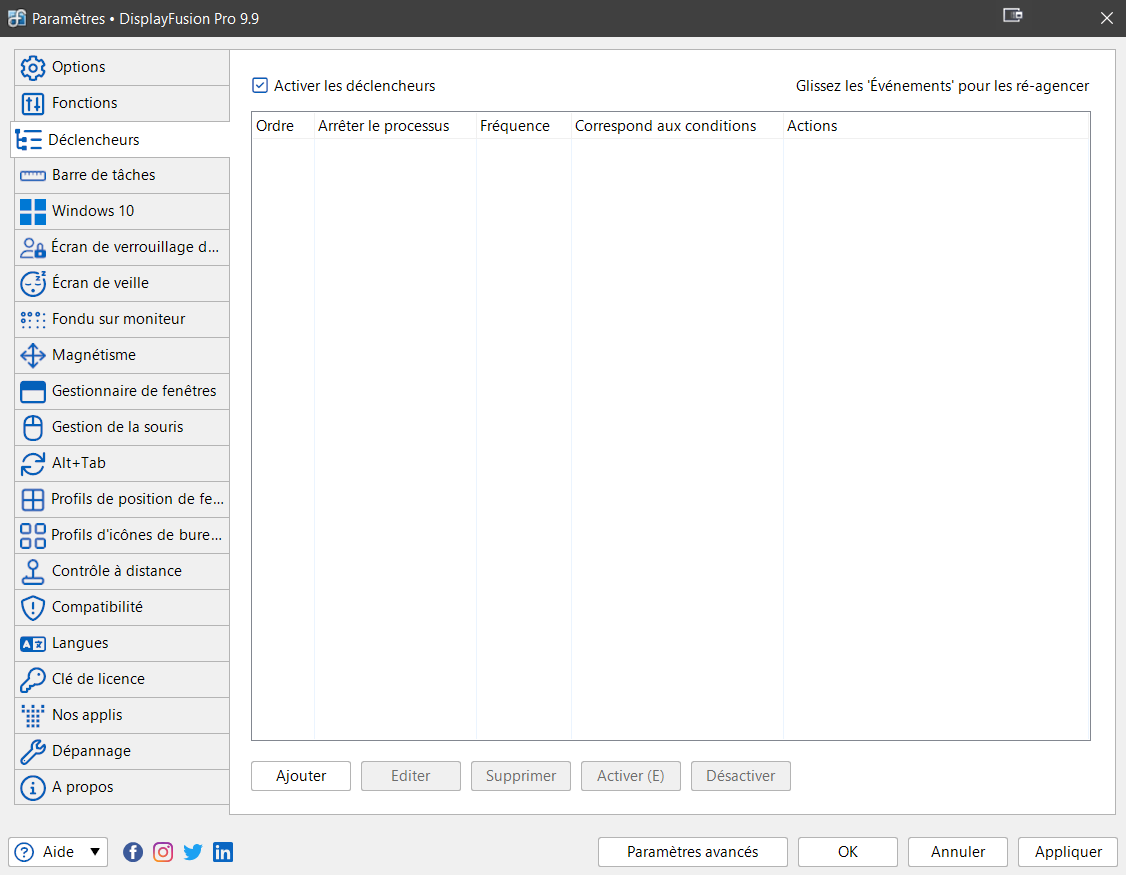Click the Options gear icon
1126x875 pixels.
click(32, 68)
